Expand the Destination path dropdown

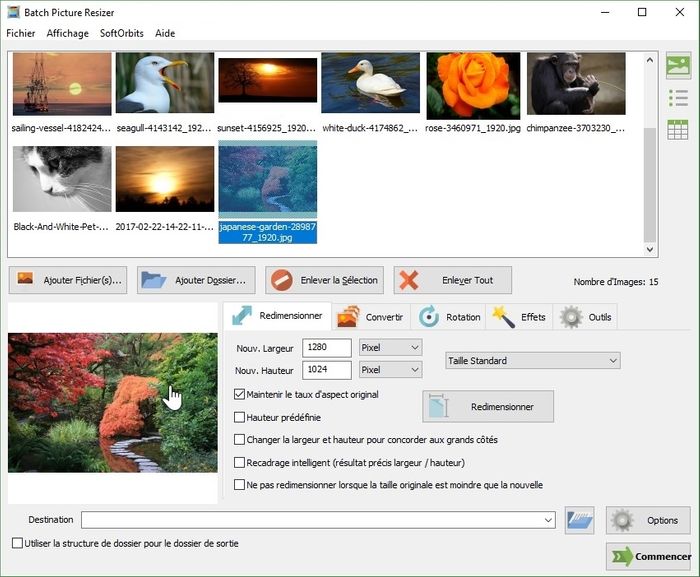tap(548, 520)
